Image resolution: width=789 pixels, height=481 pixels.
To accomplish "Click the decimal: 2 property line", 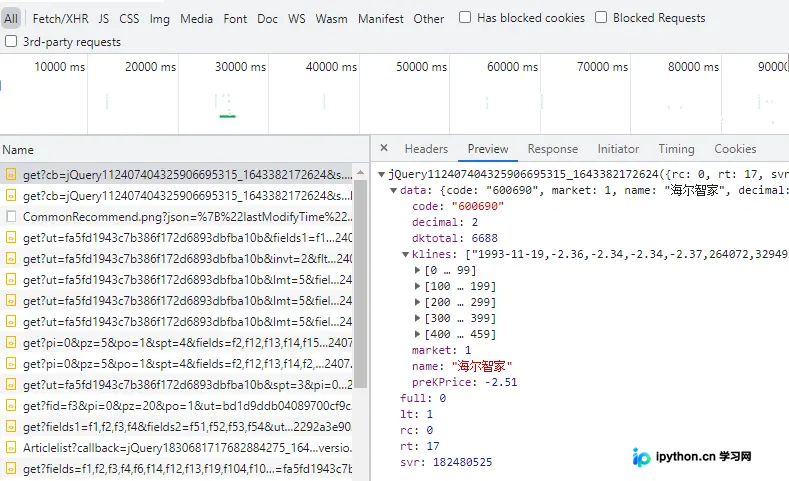I will pos(445,222).
